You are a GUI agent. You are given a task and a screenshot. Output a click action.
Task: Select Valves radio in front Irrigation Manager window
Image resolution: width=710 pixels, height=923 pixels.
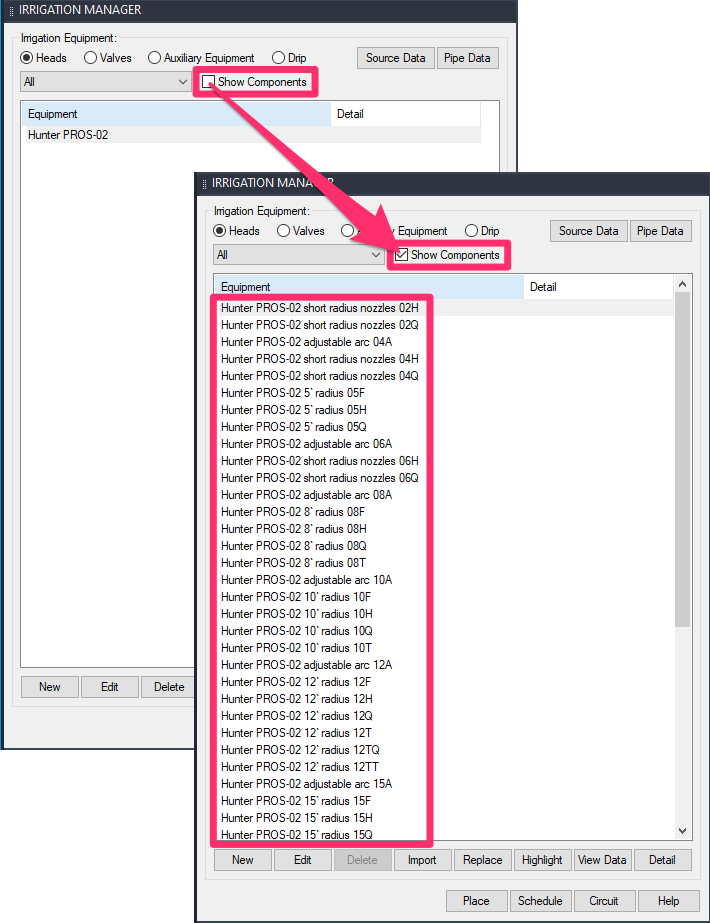[283, 231]
